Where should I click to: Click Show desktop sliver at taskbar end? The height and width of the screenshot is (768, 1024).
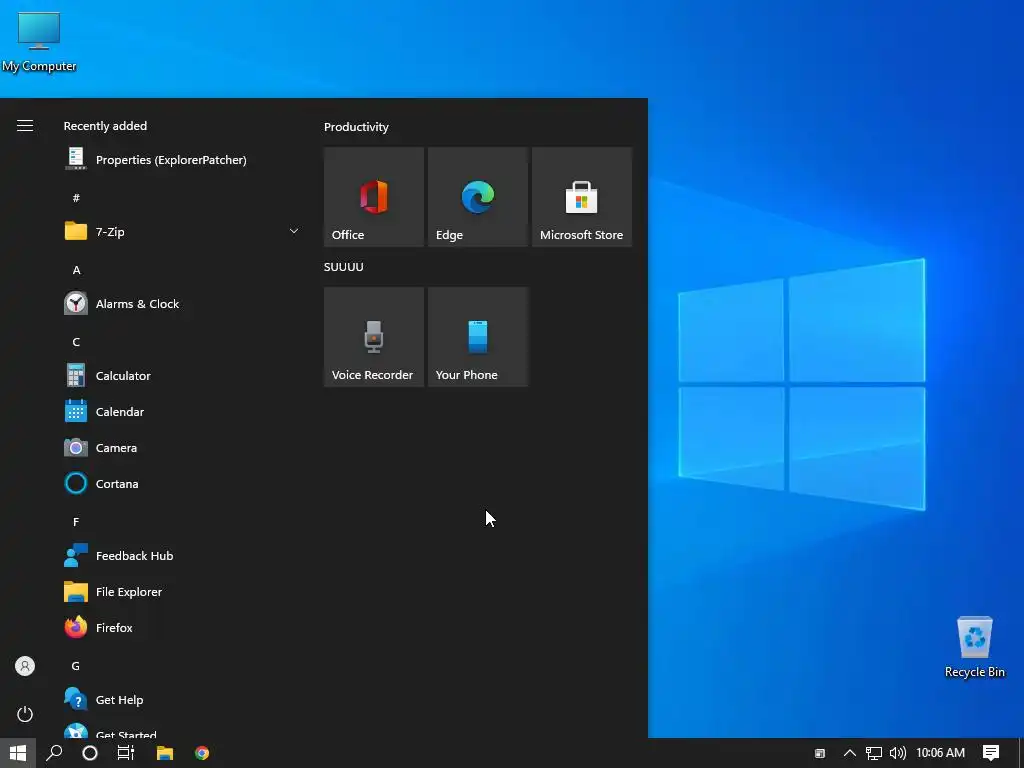[x=1021, y=753]
